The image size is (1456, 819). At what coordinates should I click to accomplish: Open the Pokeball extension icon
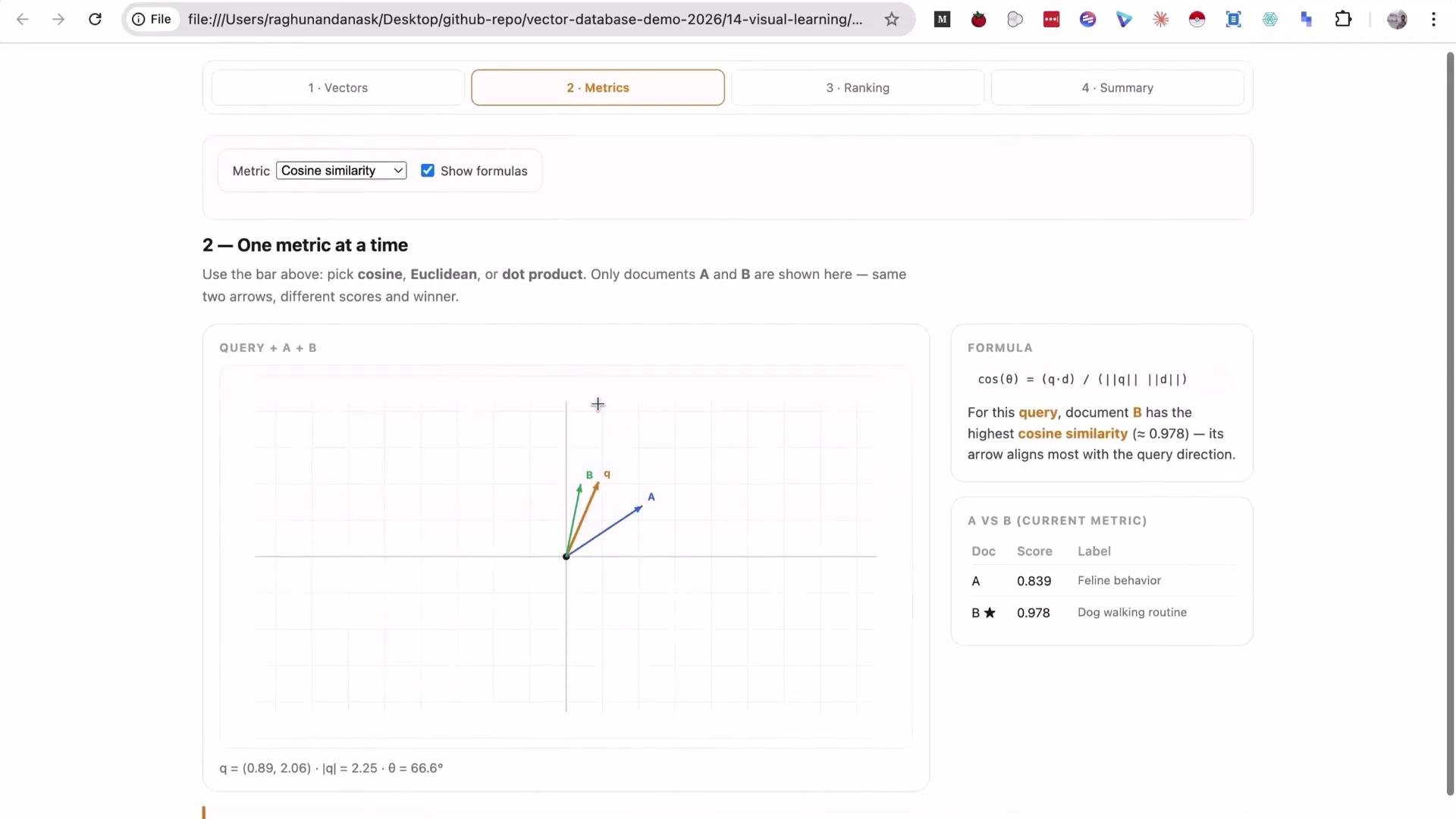click(1197, 20)
